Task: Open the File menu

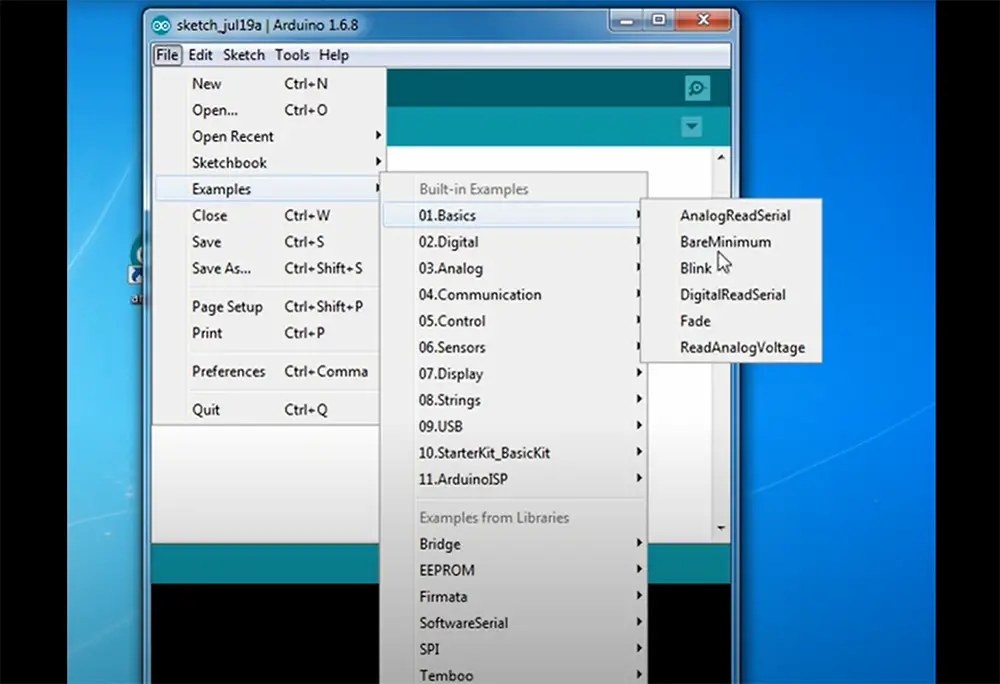Action: (167, 55)
